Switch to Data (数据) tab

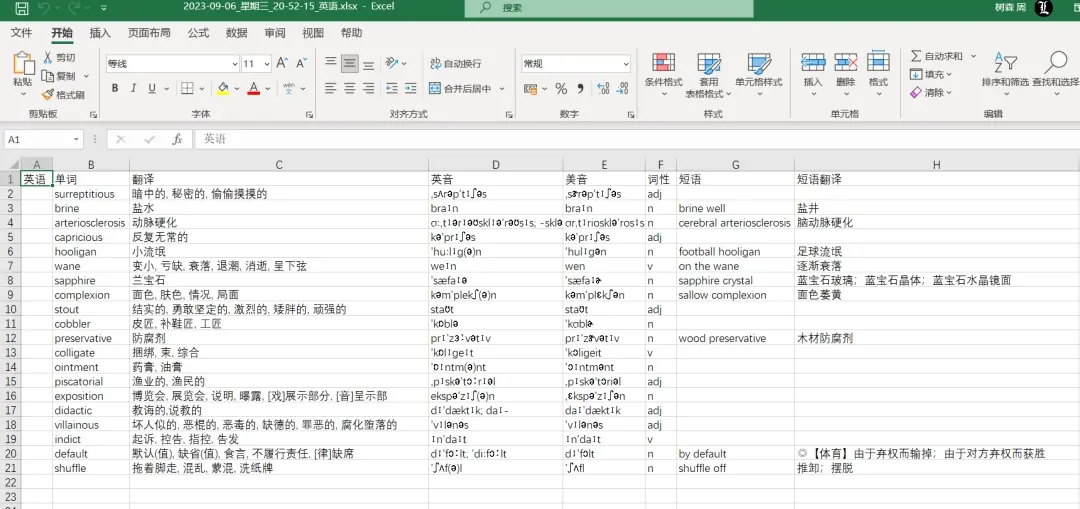[x=236, y=32]
